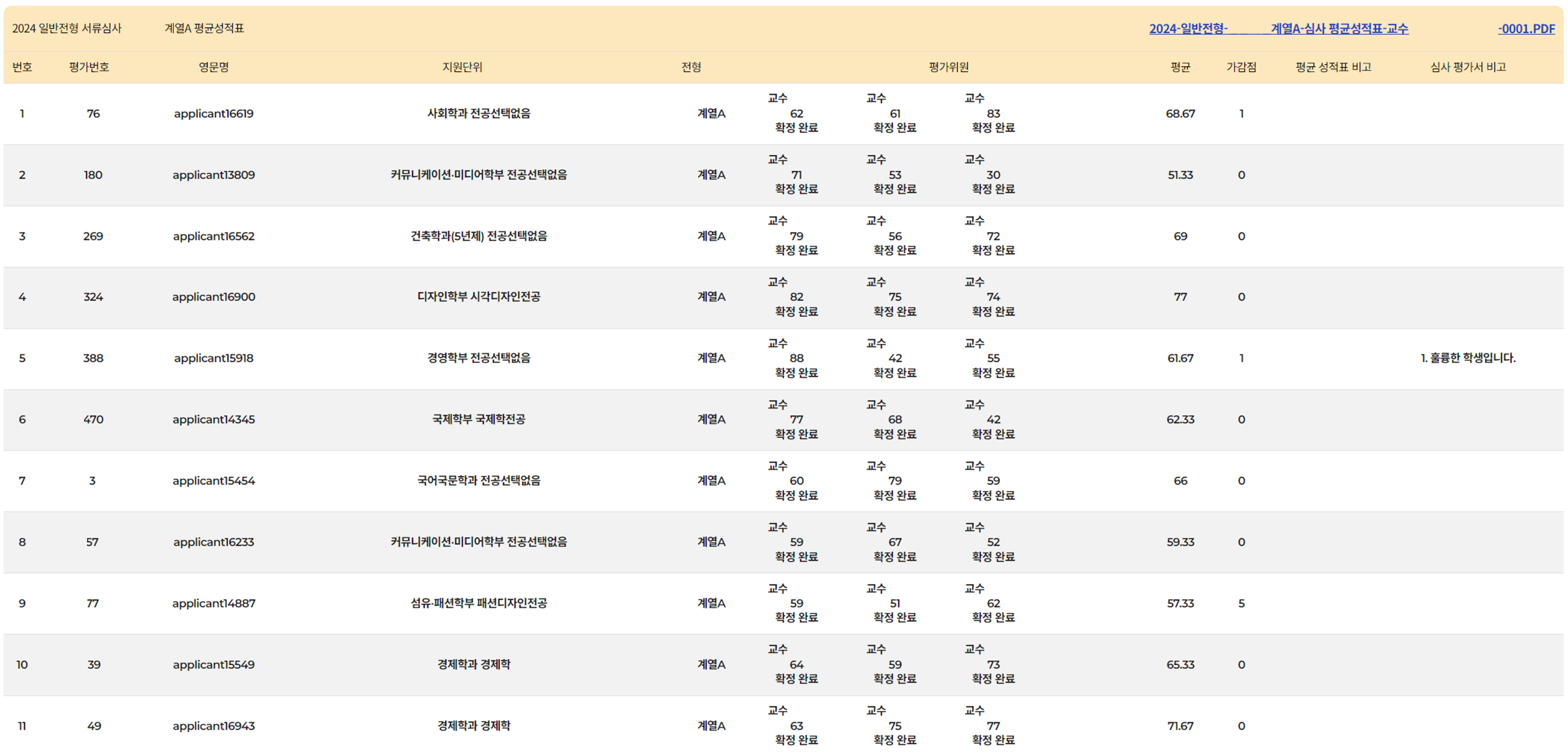Image resolution: width=1568 pixels, height=753 pixels.
Task: Click the 평균 column header
Action: pyautogui.click(x=1180, y=67)
